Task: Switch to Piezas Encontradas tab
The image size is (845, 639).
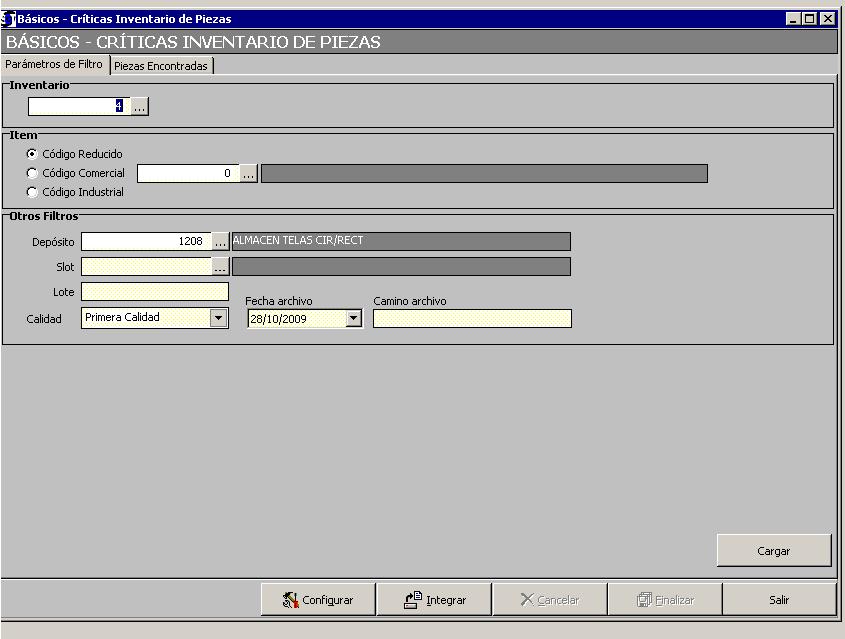Action: pyautogui.click(x=161, y=66)
